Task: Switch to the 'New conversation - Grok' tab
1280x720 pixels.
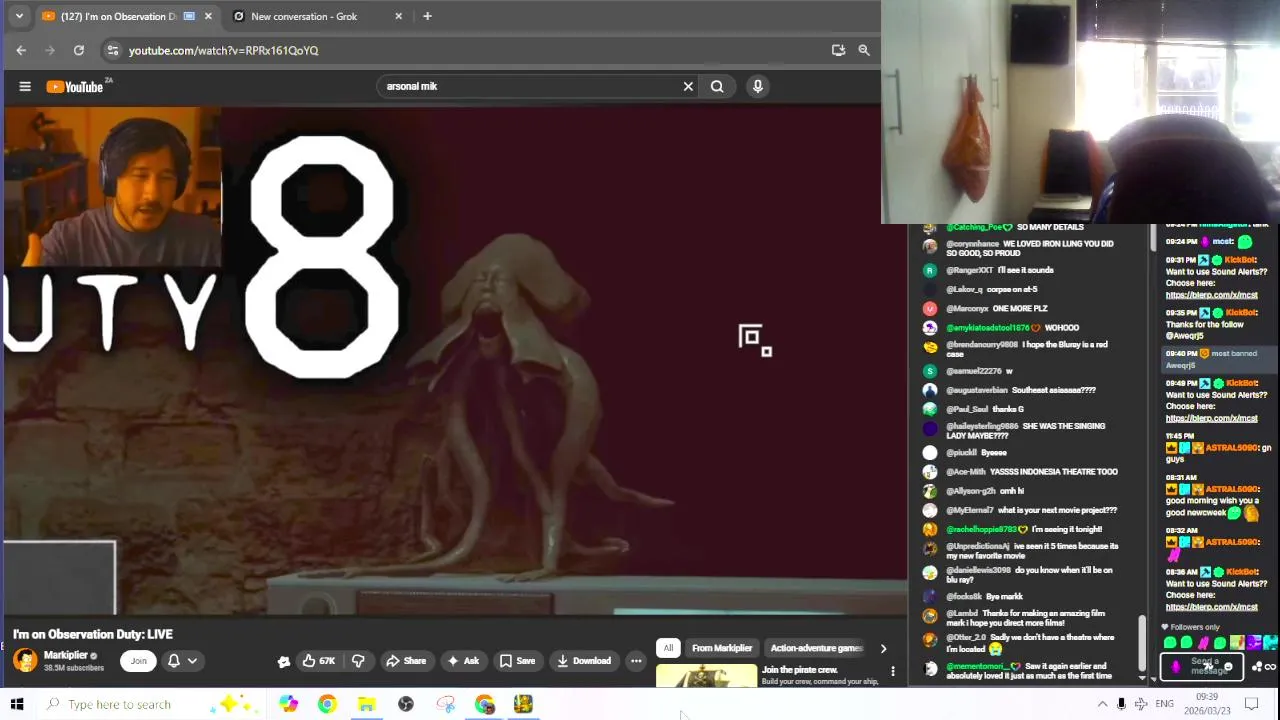Action: click(318, 16)
